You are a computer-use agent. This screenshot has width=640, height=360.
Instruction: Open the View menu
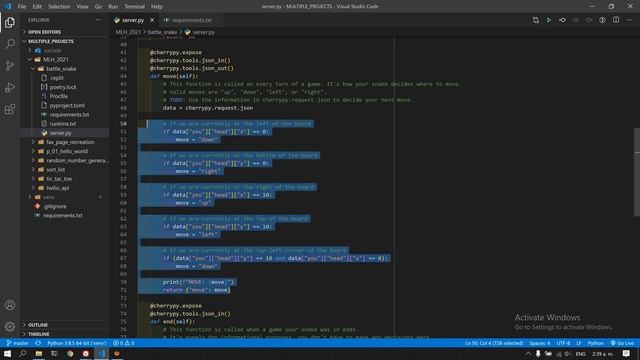82,7
